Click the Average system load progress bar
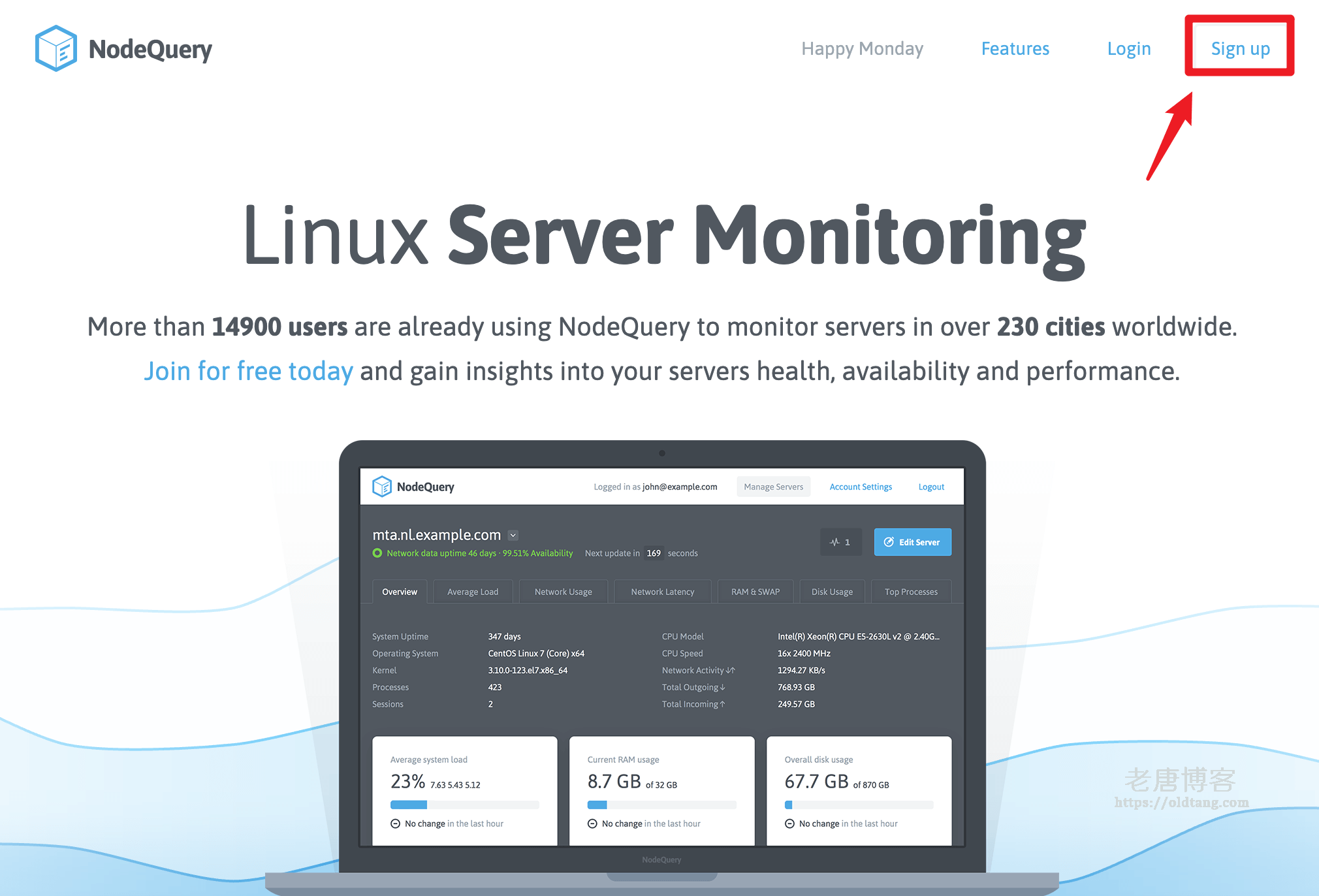1319x896 pixels. click(464, 804)
